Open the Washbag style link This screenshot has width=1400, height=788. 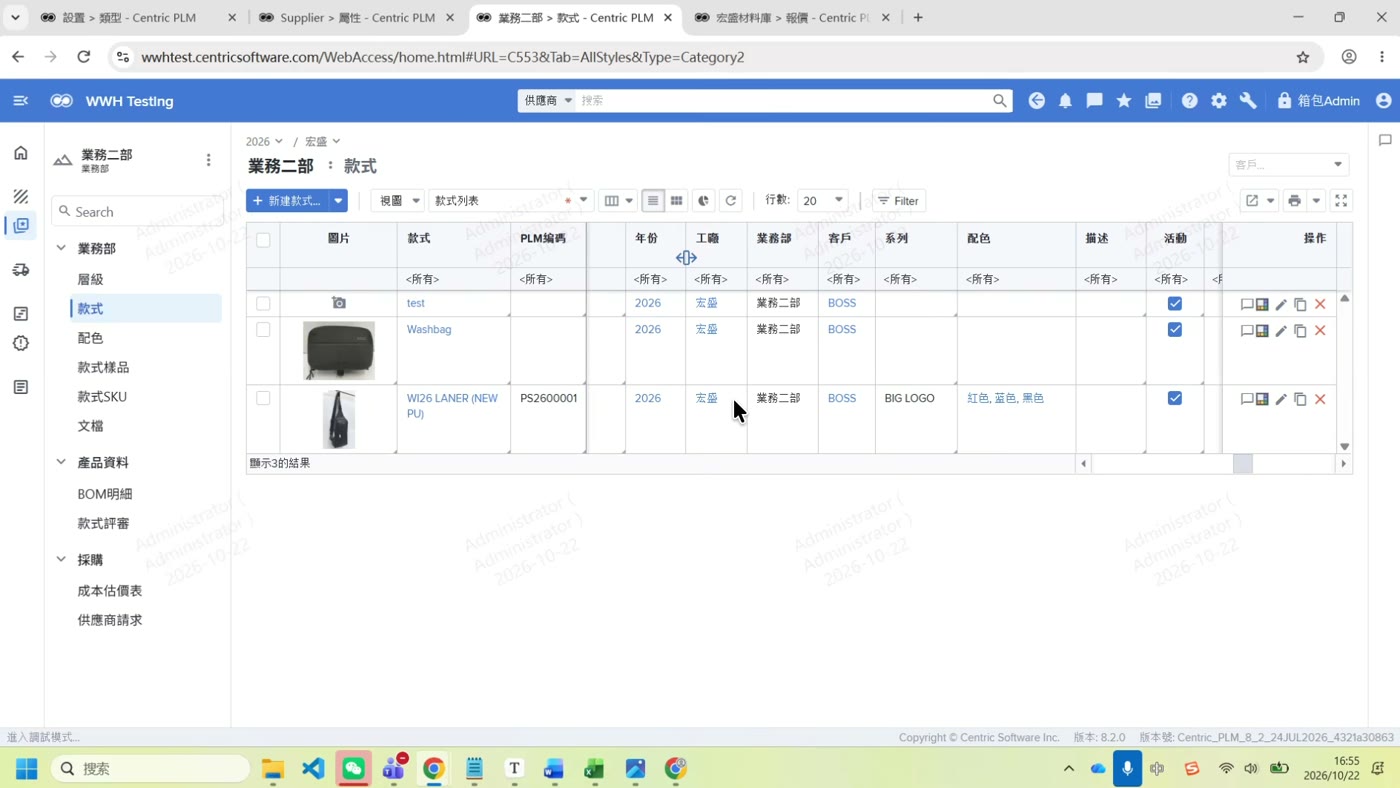pyautogui.click(x=429, y=329)
